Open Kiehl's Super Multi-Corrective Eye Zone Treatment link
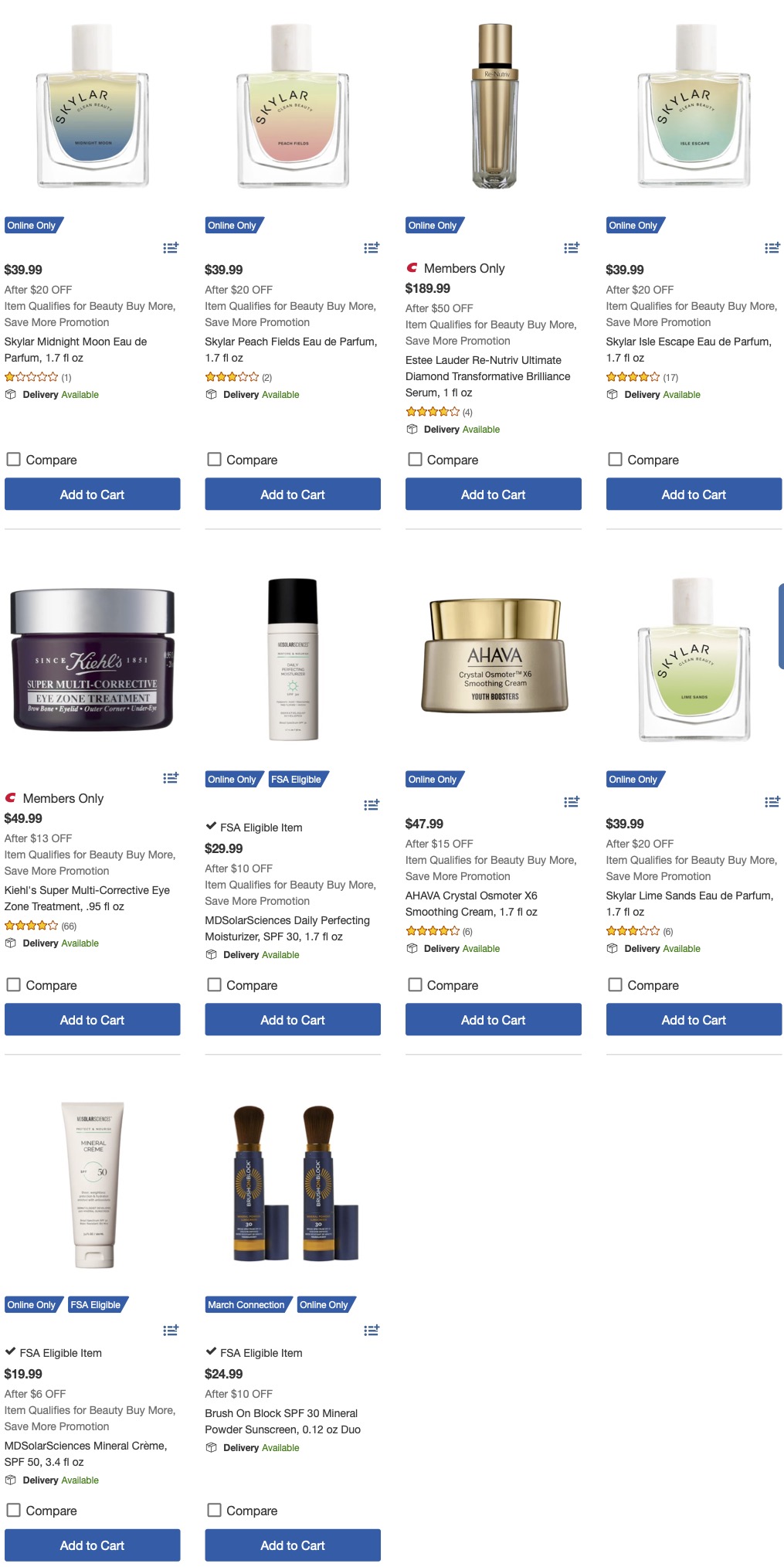Screen dimensions: 784x1567 click(x=87, y=898)
